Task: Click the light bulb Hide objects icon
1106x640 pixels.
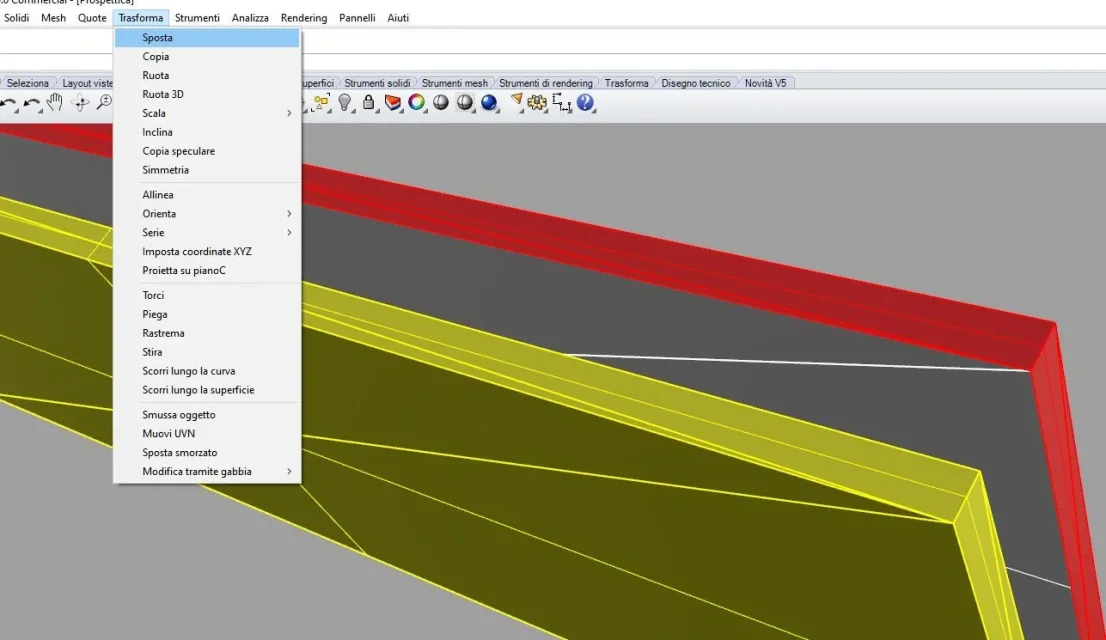Action: click(344, 103)
